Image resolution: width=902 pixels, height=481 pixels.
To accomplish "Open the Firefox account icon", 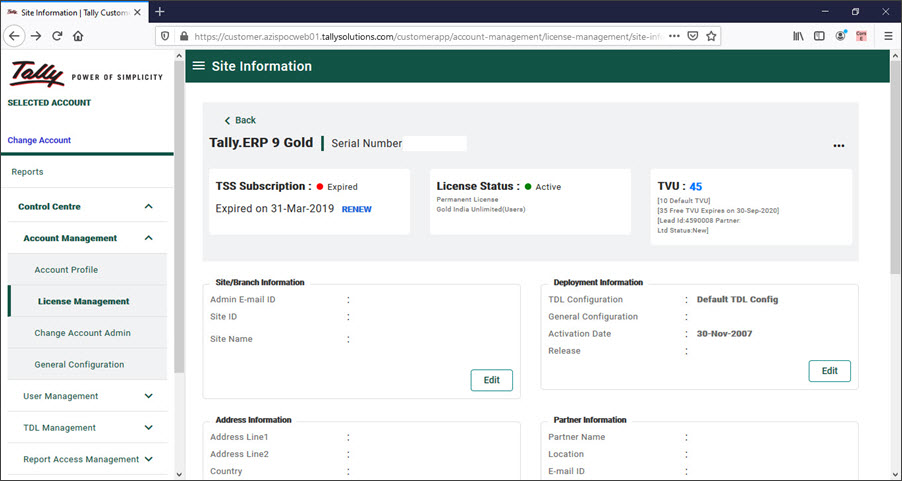I will tap(840, 36).
